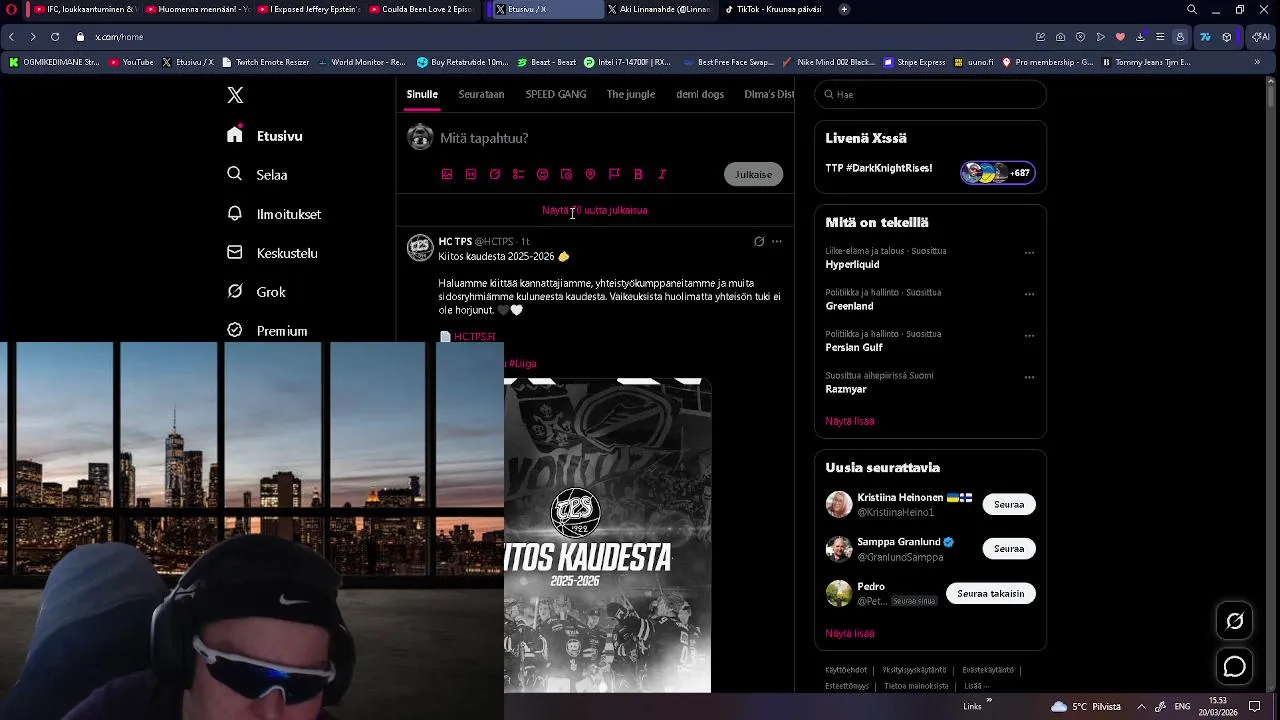This screenshot has width=1280, height=720.
Task: Show the new posts with Näytä uutta julkaisua
Action: pos(595,210)
